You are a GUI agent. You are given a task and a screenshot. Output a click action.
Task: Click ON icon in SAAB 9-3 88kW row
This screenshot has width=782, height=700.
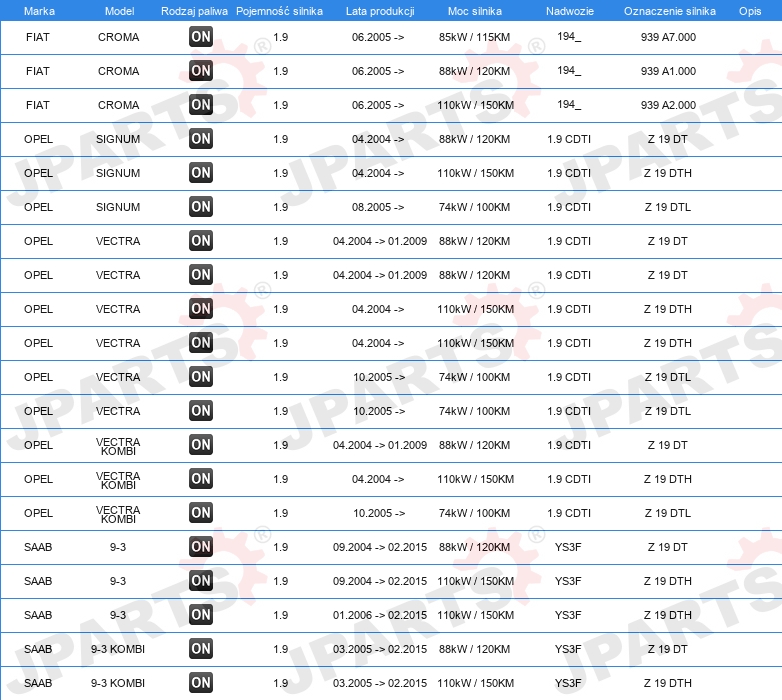coord(201,547)
